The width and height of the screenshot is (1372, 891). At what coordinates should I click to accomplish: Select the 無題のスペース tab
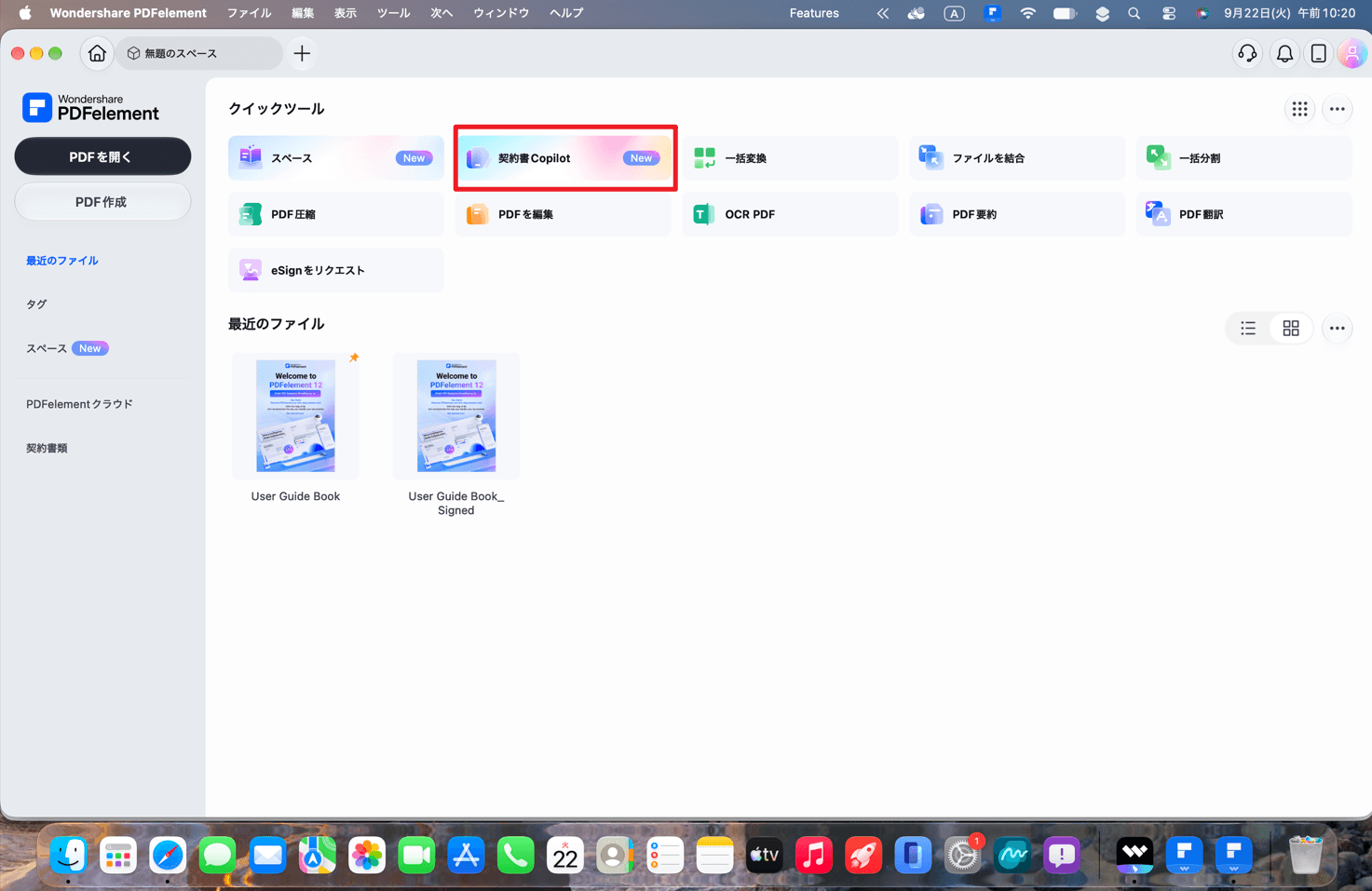[198, 53]
